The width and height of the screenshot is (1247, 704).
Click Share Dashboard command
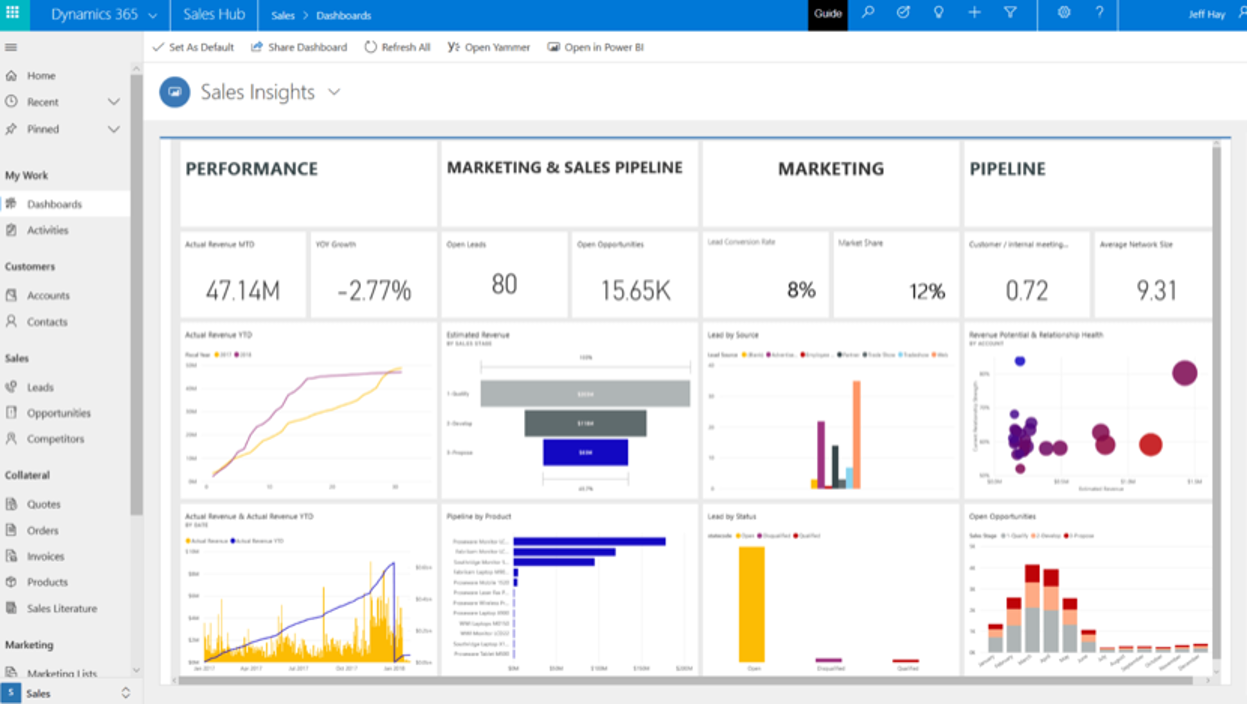pyautogui.click(x=299, y=47)
